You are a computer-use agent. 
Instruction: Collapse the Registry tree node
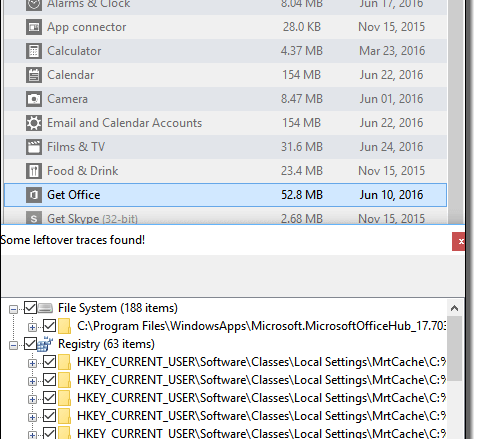[13, 345]
